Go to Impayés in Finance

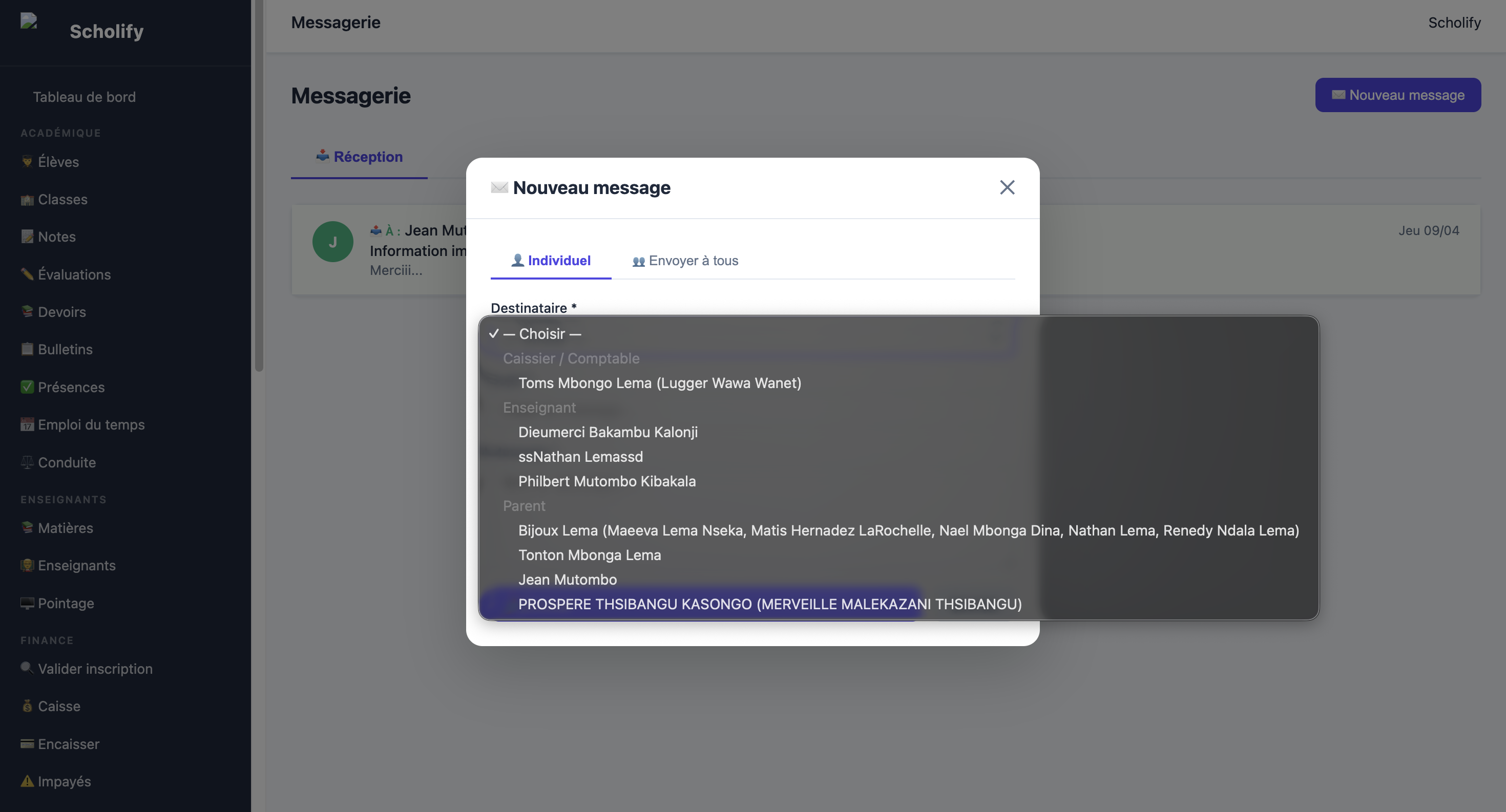[65, 782]
